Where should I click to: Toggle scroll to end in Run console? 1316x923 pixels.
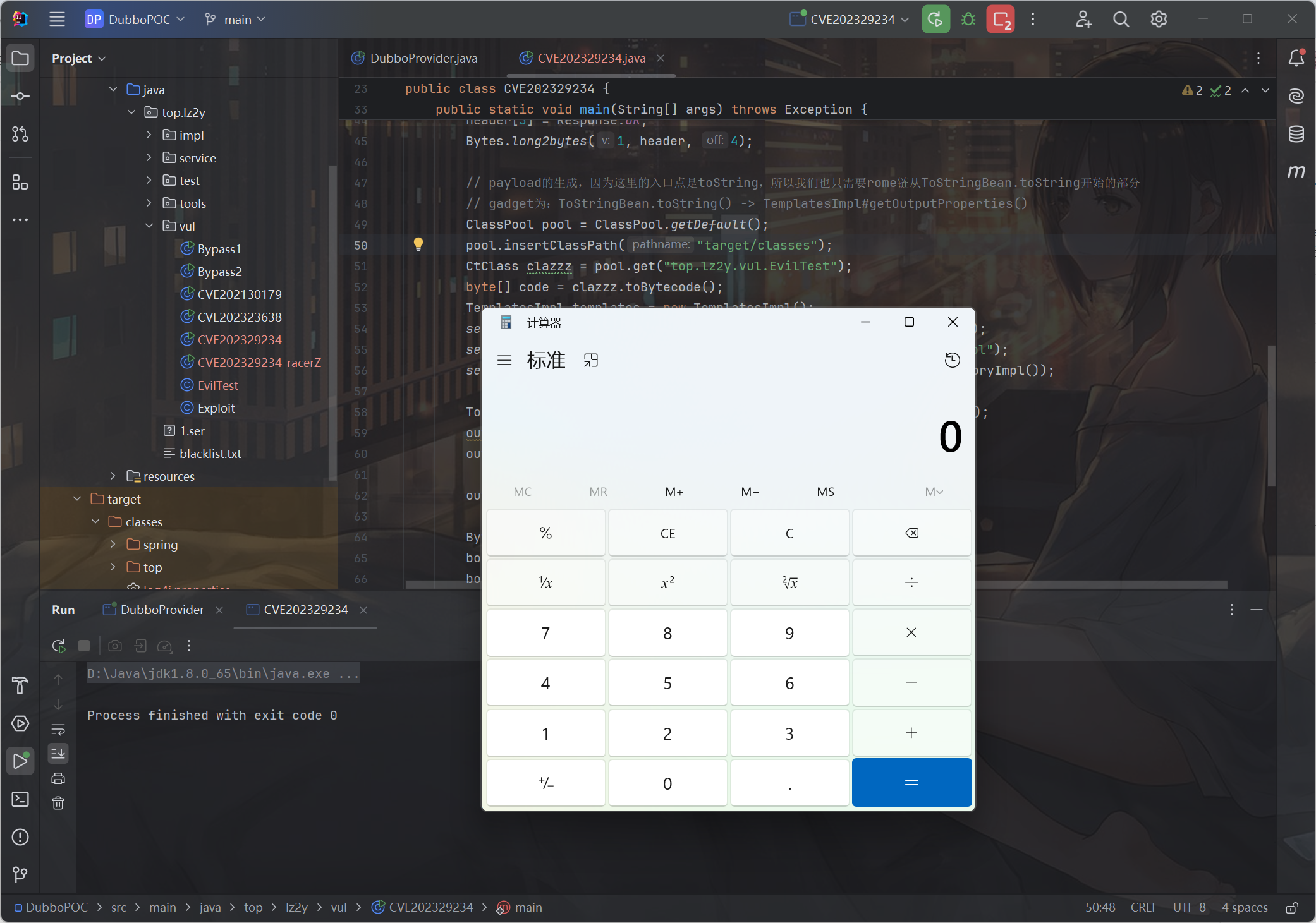58,754
